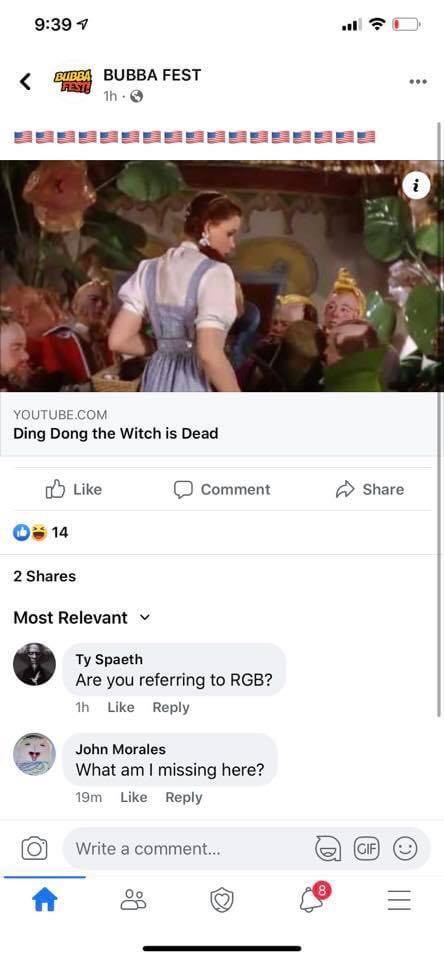This screenshot has height=960, width=444.
Task: Open the three-dot post options menu
Action: click(x=418, y=81)
